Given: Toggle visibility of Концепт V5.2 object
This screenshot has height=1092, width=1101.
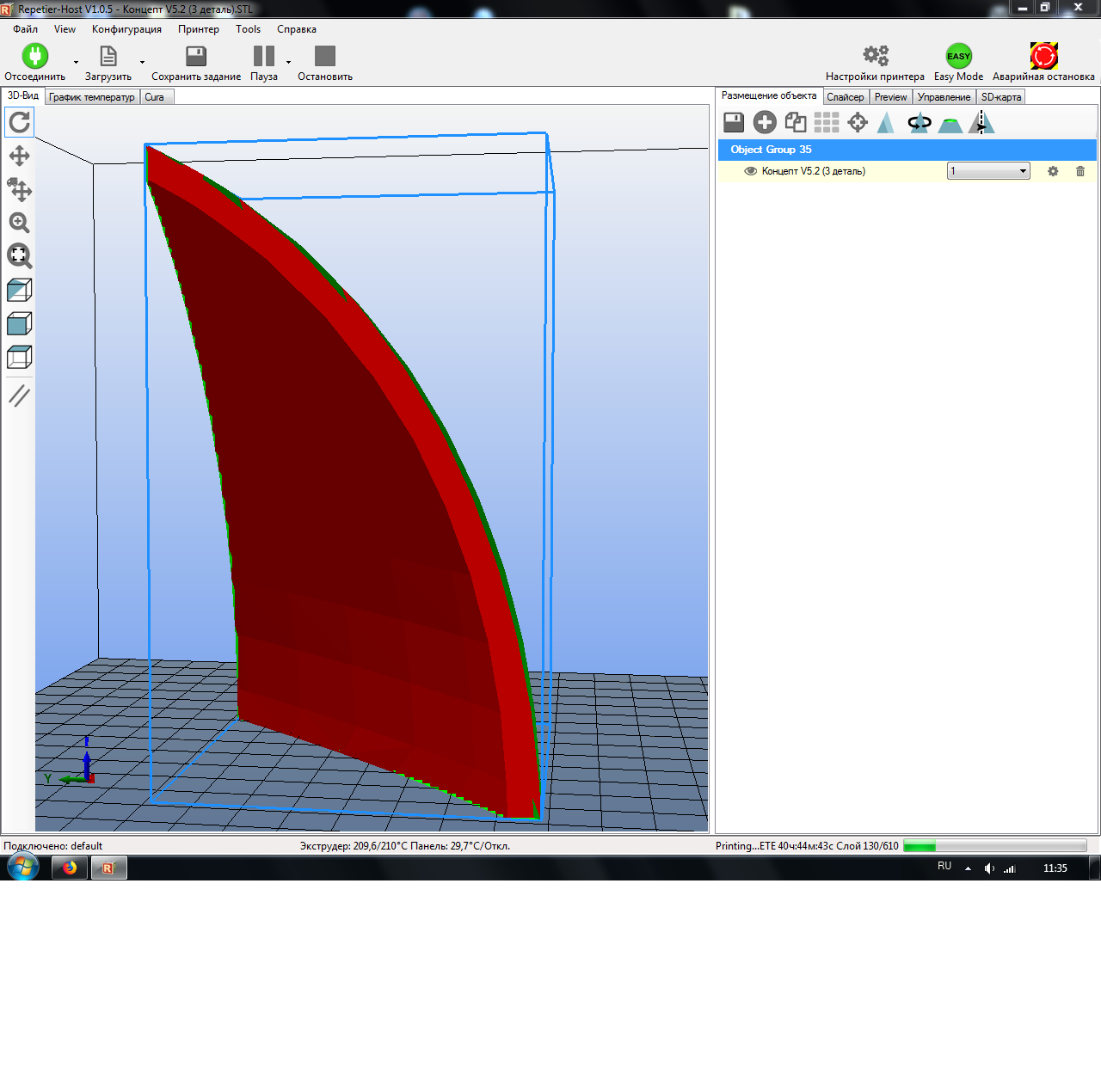Looking at the screenshot, I should [x=749, y=171].
